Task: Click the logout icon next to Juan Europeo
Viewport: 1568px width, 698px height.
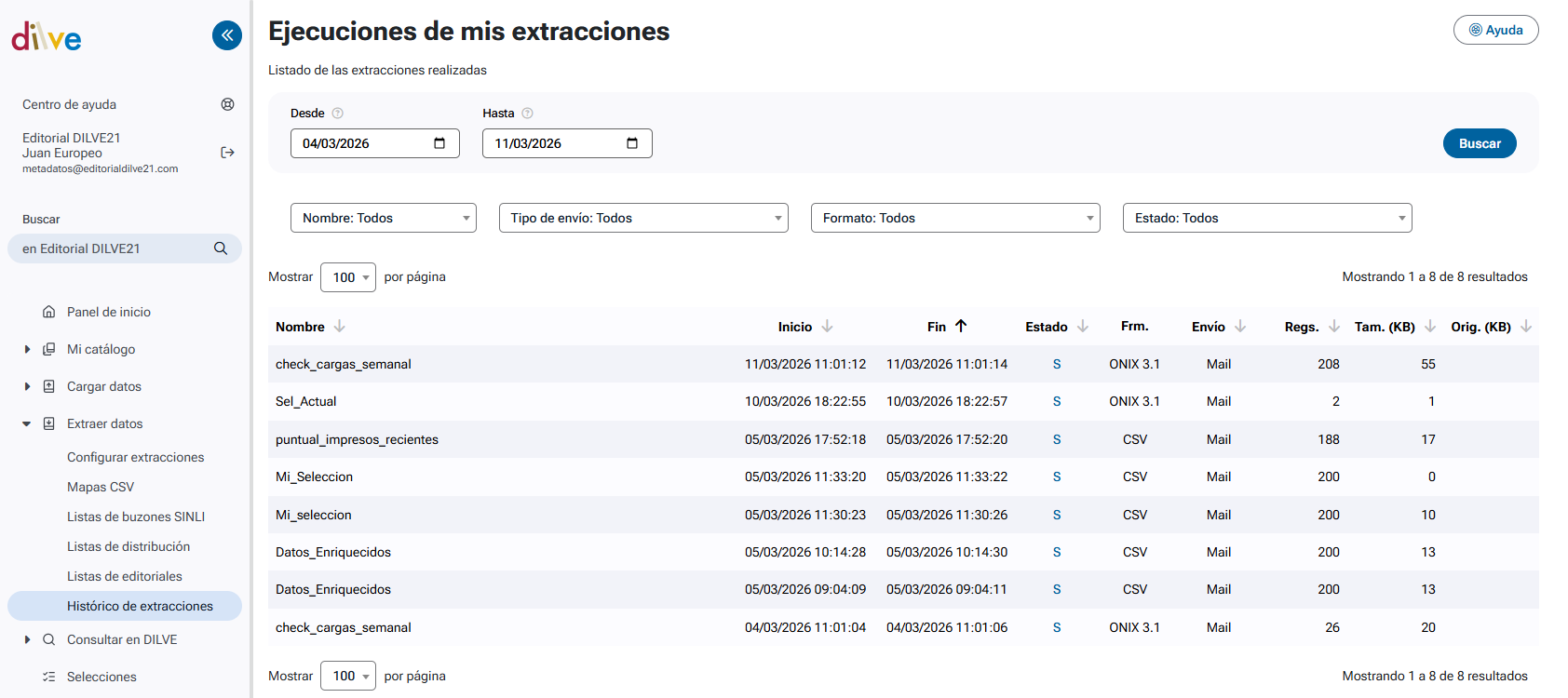Action: pyautogui.click(x=227, y=153)
